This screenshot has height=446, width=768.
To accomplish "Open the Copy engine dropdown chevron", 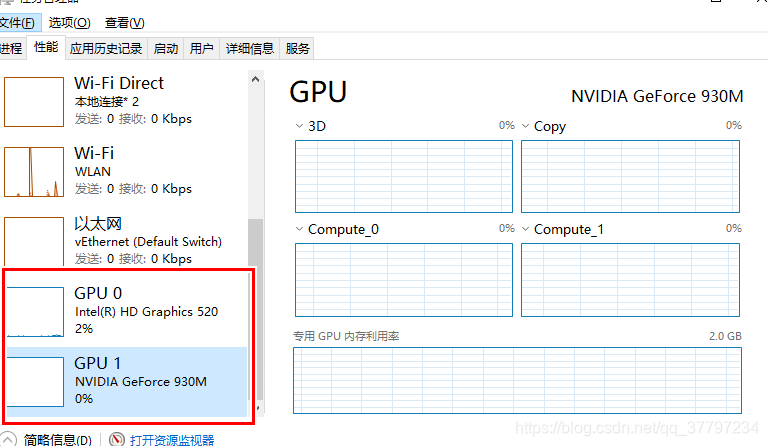I will 526,126.
